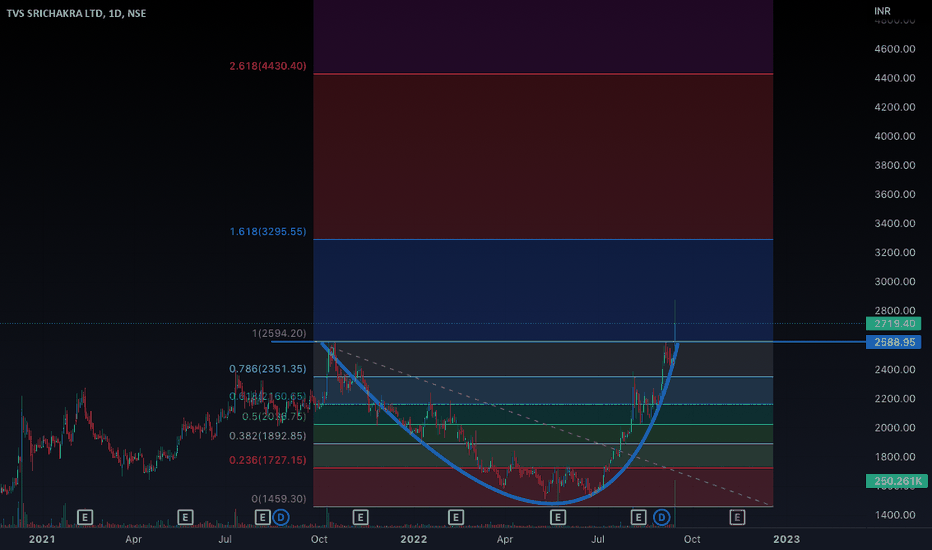Click the 2023 label on the time axis

coord(786,539)
